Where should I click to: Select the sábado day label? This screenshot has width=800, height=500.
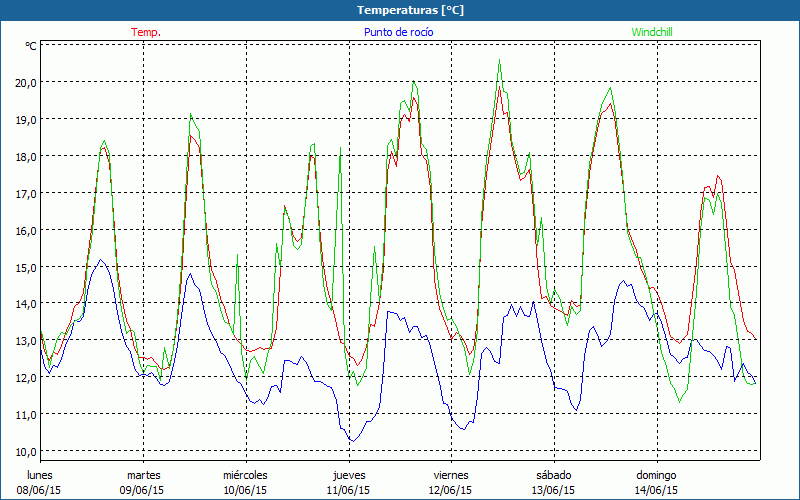tap(553, 475)
